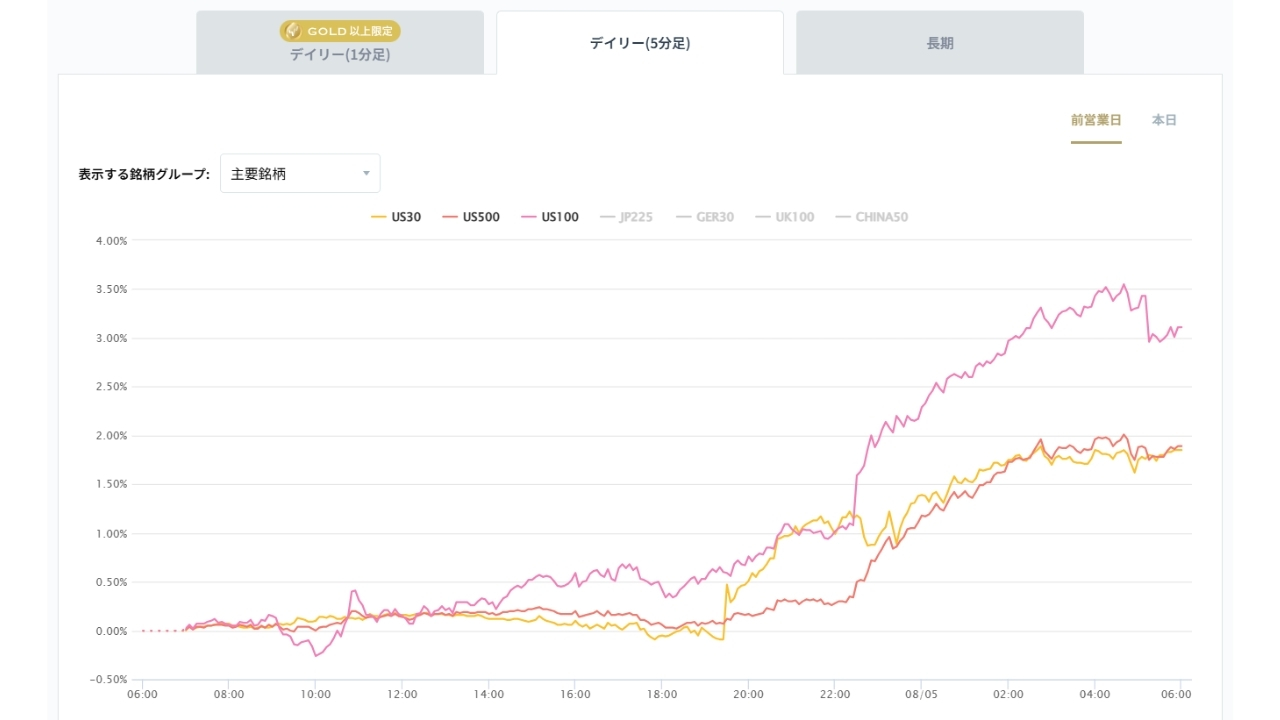Show the 本日 chart view
The width and height of the screenshot is (1280, 720).
point(1164,120)
